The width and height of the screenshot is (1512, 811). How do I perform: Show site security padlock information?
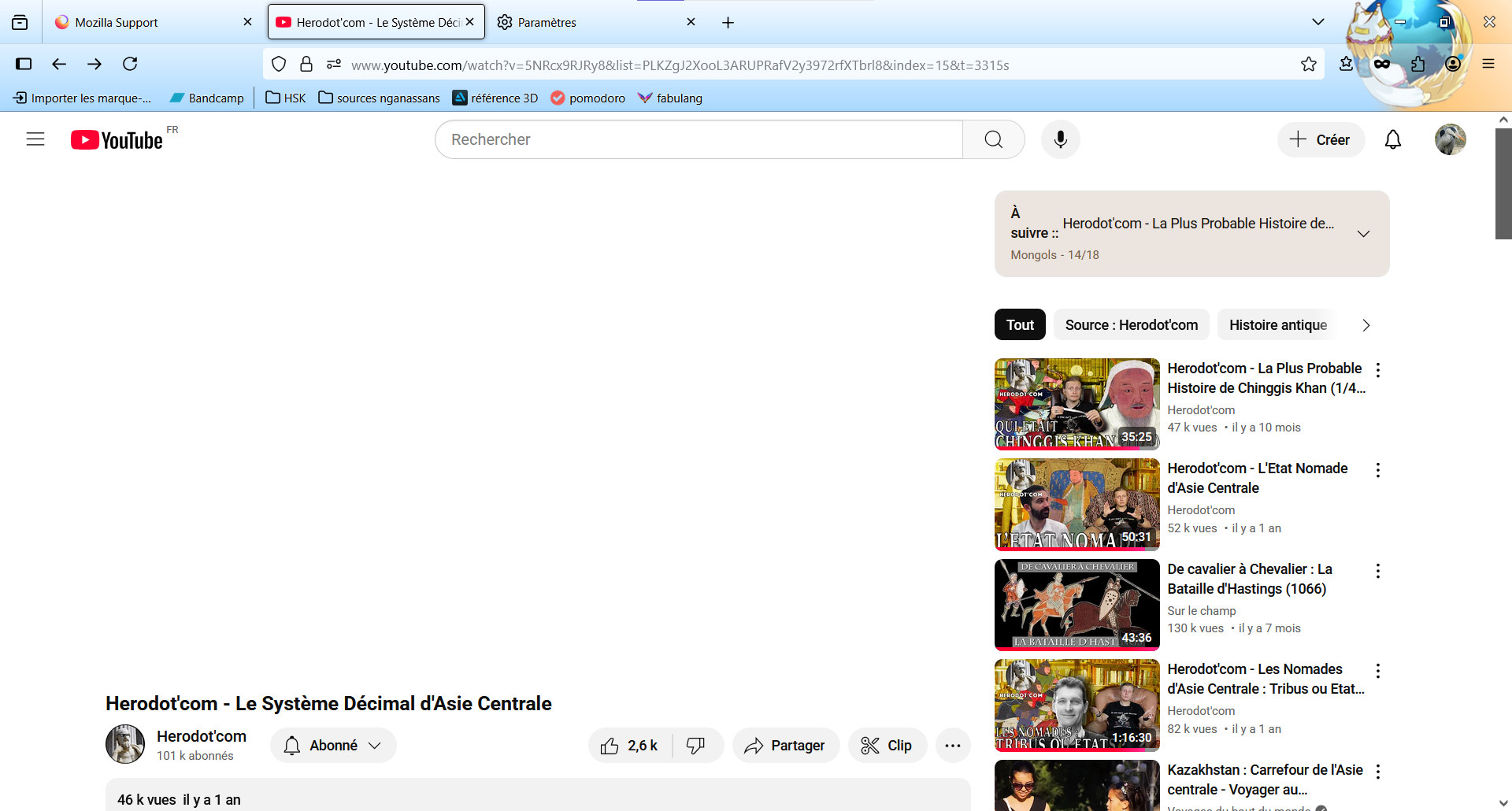point(306,65)
